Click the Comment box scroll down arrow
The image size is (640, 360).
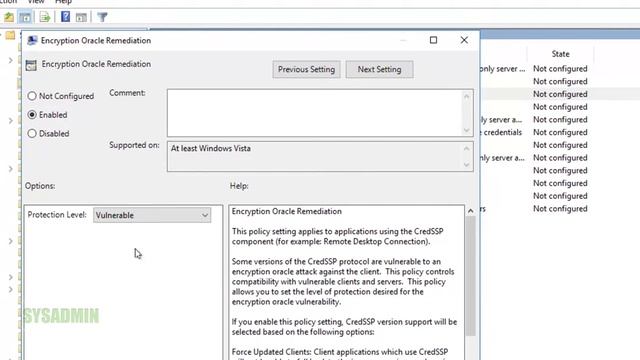(x=467, y=130)
